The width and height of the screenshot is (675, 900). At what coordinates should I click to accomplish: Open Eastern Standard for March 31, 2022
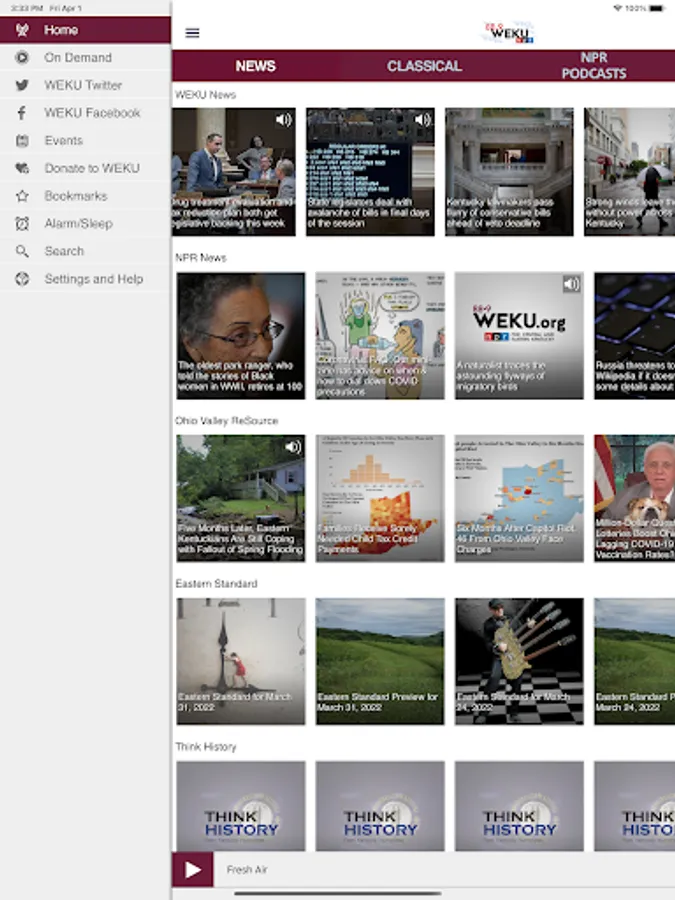(x=240, y=661)
